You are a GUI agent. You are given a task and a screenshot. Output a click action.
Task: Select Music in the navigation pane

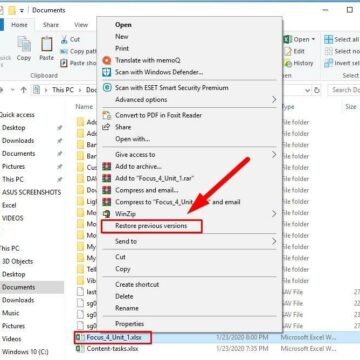pos(11,313)
